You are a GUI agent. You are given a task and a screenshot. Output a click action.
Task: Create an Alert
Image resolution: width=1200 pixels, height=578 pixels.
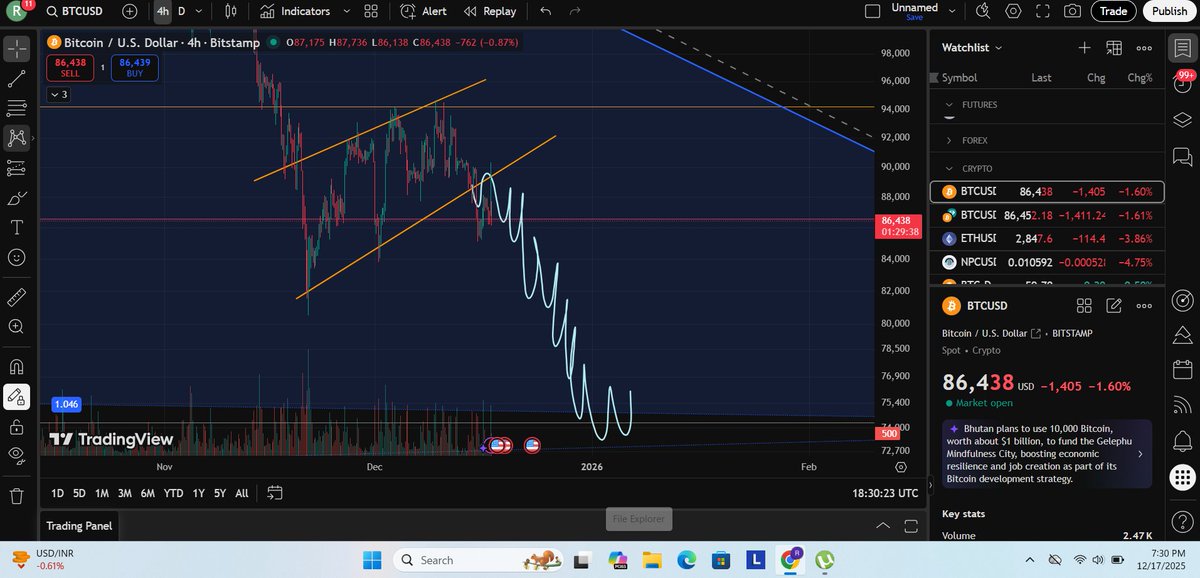pos(423,11)
